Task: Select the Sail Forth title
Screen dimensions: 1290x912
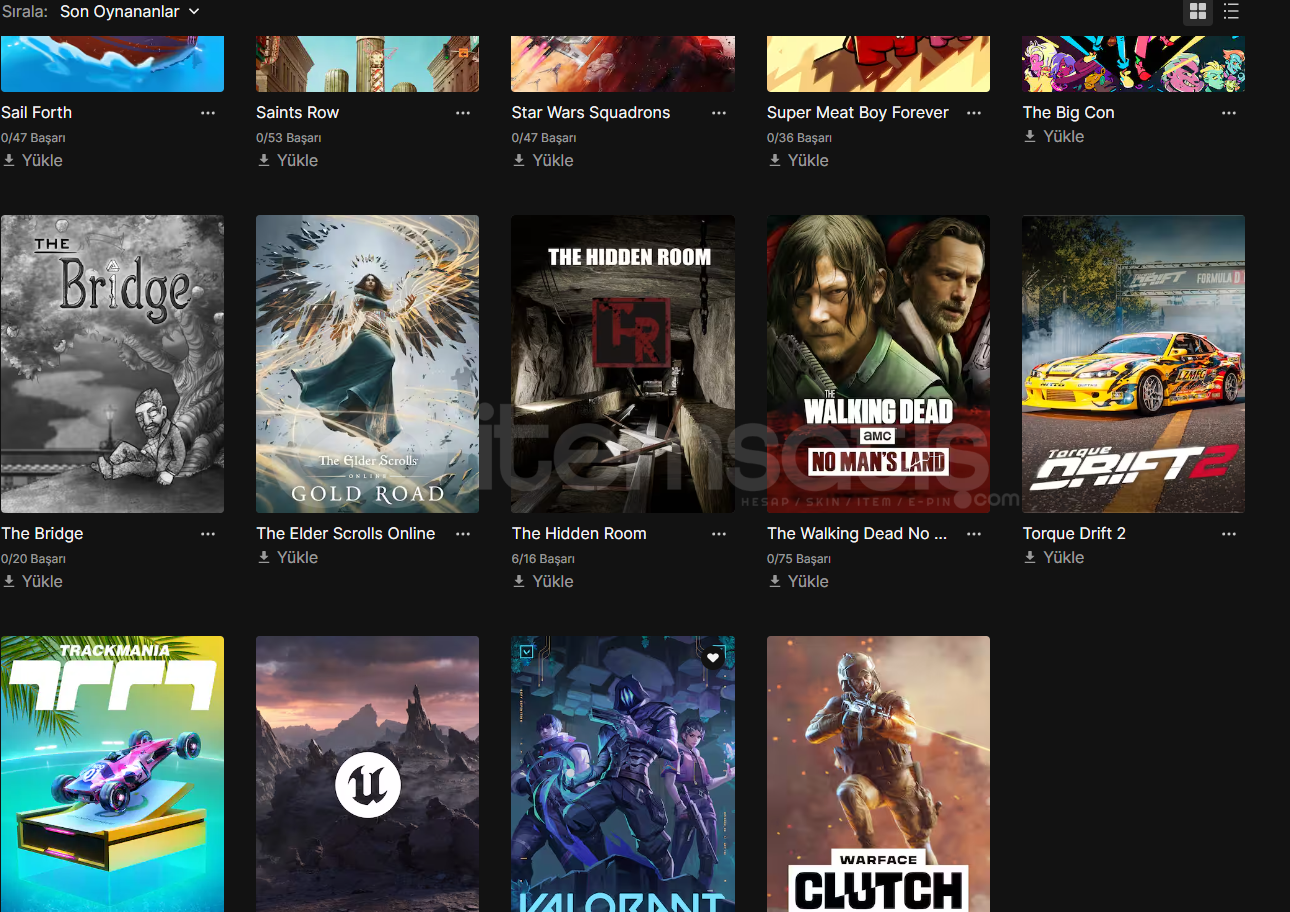Action: click(x=37, y=113)
